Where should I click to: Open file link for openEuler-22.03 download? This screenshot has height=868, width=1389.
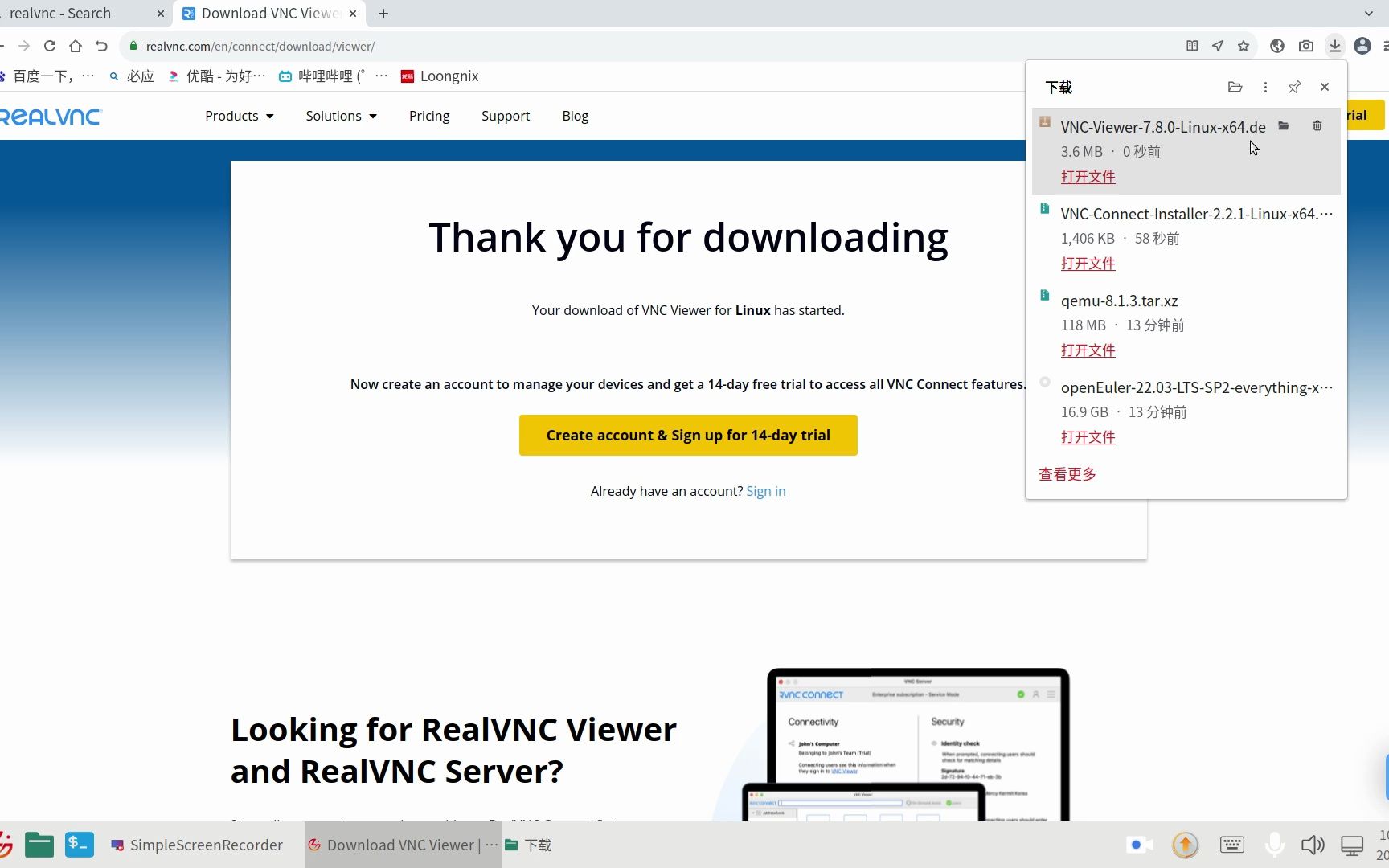[x=1088, y=437]
